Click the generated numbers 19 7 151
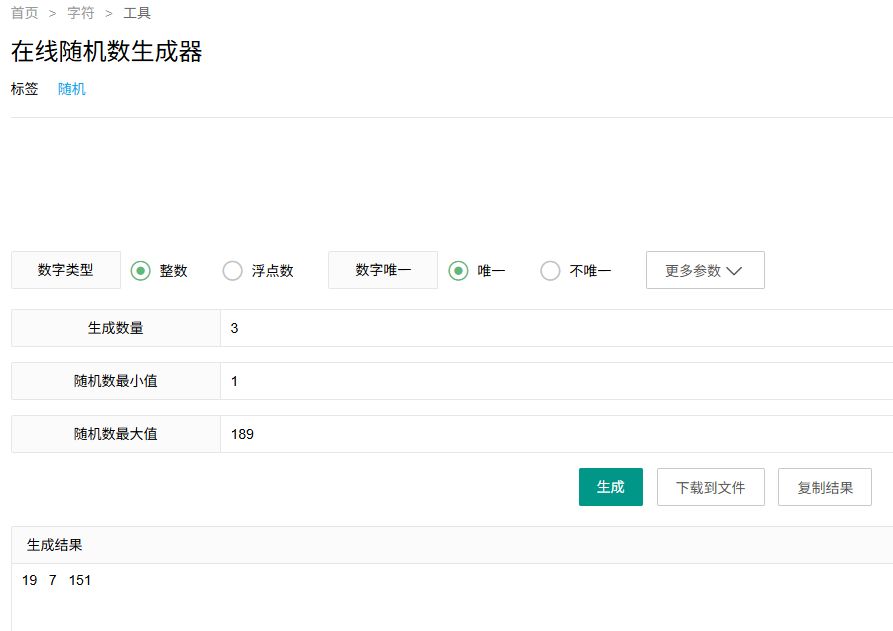 click(x=56, y=580)
